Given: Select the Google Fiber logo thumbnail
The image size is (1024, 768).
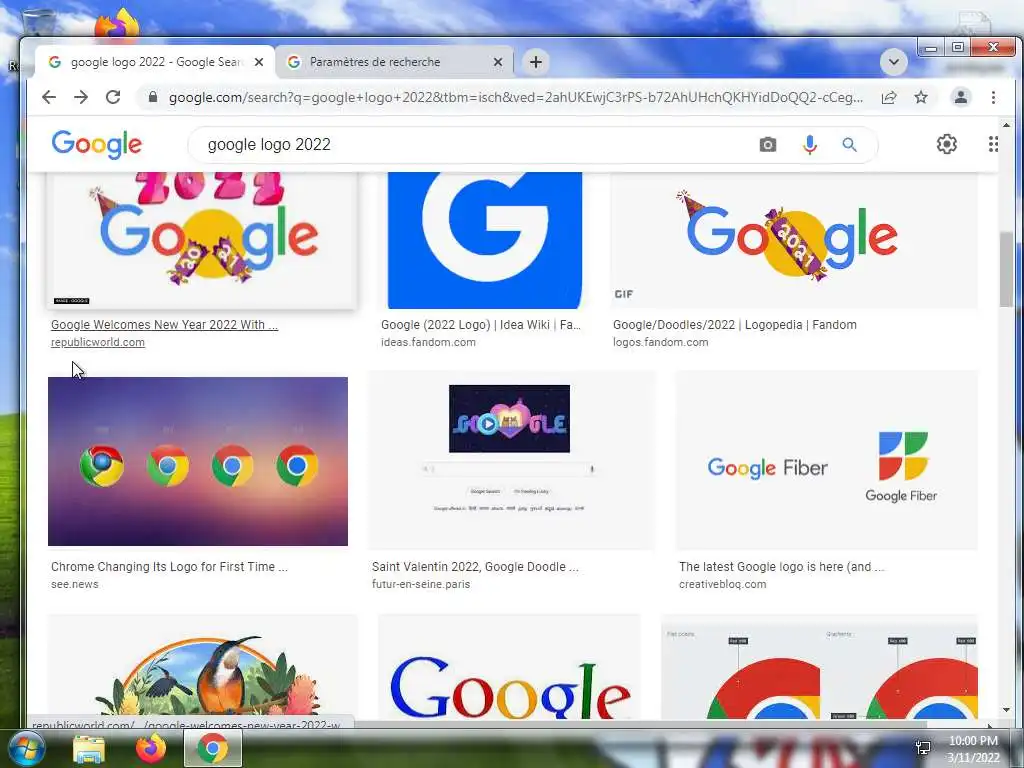Looking at the screenshot, I should coord(827,461).
